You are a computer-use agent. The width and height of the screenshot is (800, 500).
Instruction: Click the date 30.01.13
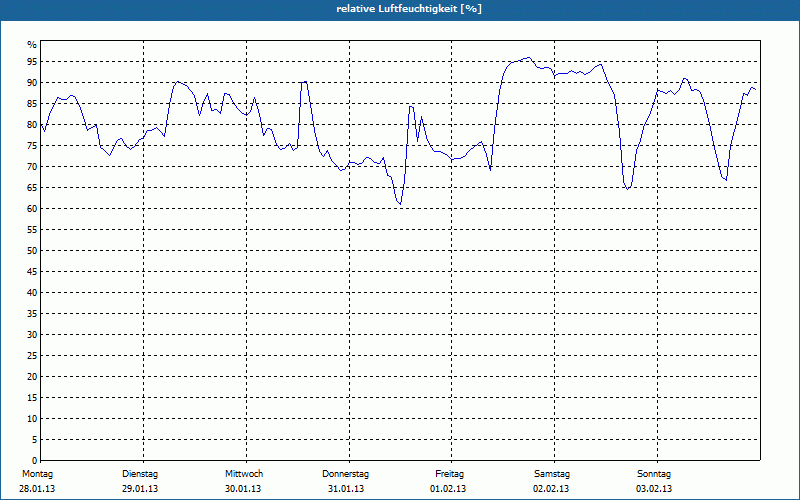pos(243,489)
